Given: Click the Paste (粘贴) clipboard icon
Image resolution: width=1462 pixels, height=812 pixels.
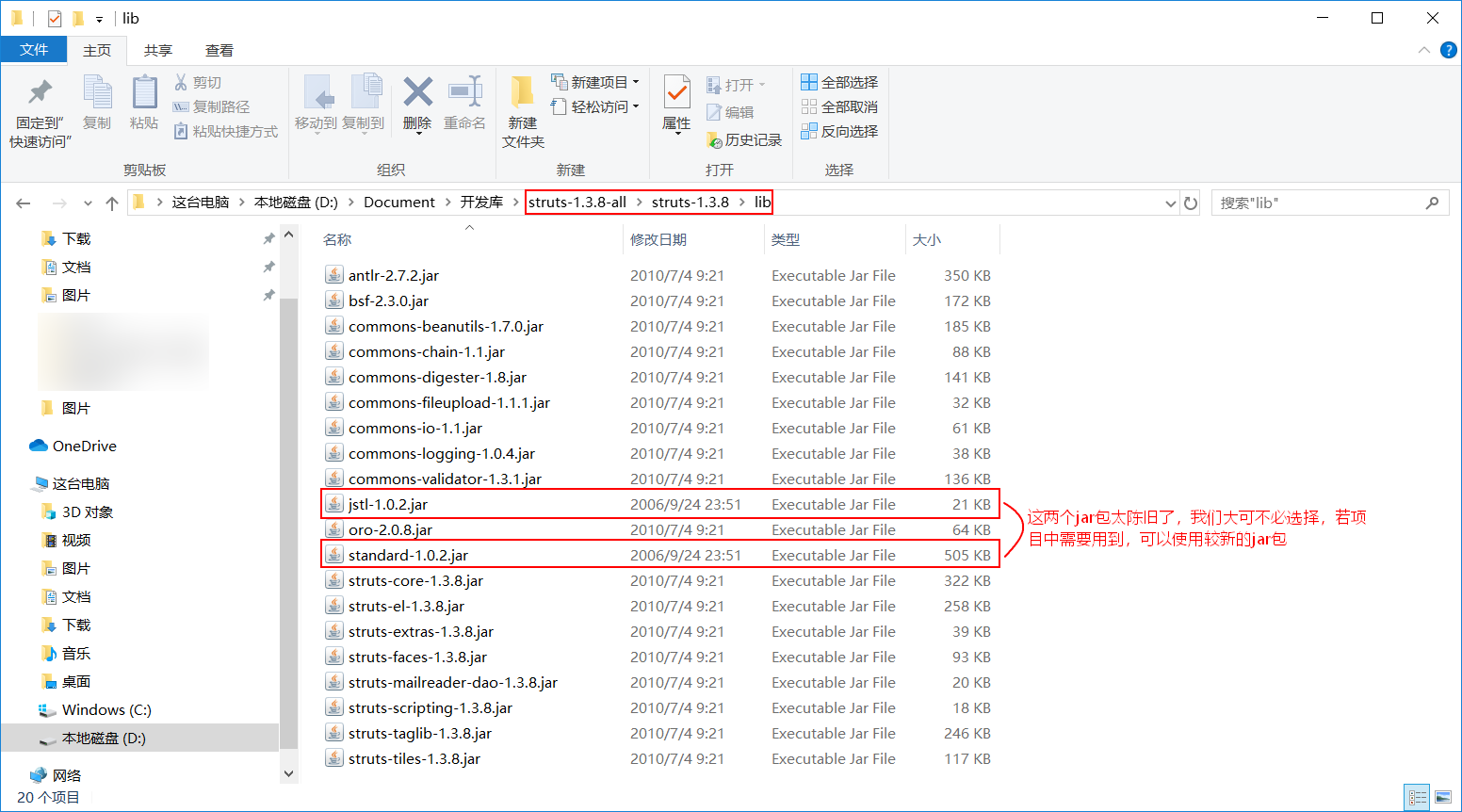Looking at the screenshot, I should coord(144,92).
